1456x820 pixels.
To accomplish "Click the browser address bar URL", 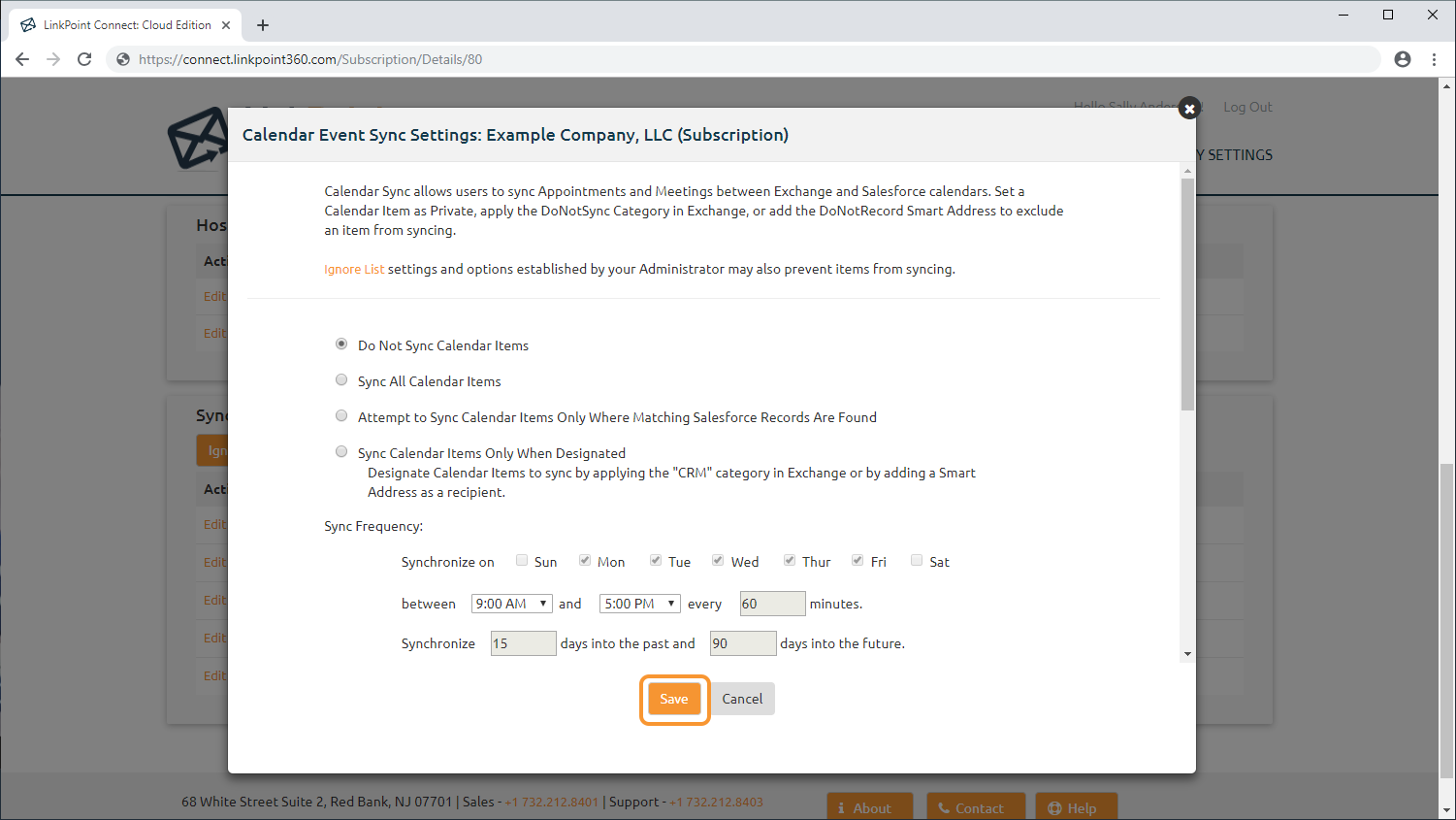I will [x=310, y=59].
